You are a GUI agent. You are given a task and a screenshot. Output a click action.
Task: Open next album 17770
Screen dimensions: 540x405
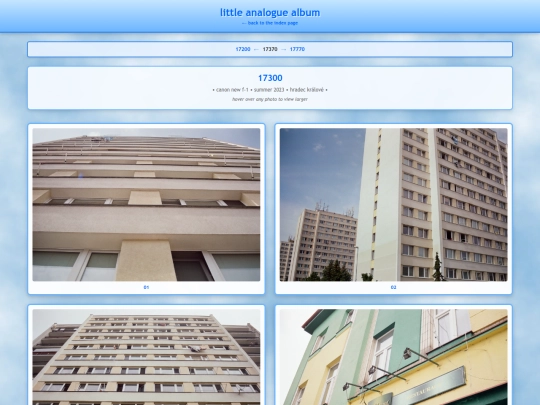tap(297, 49)
